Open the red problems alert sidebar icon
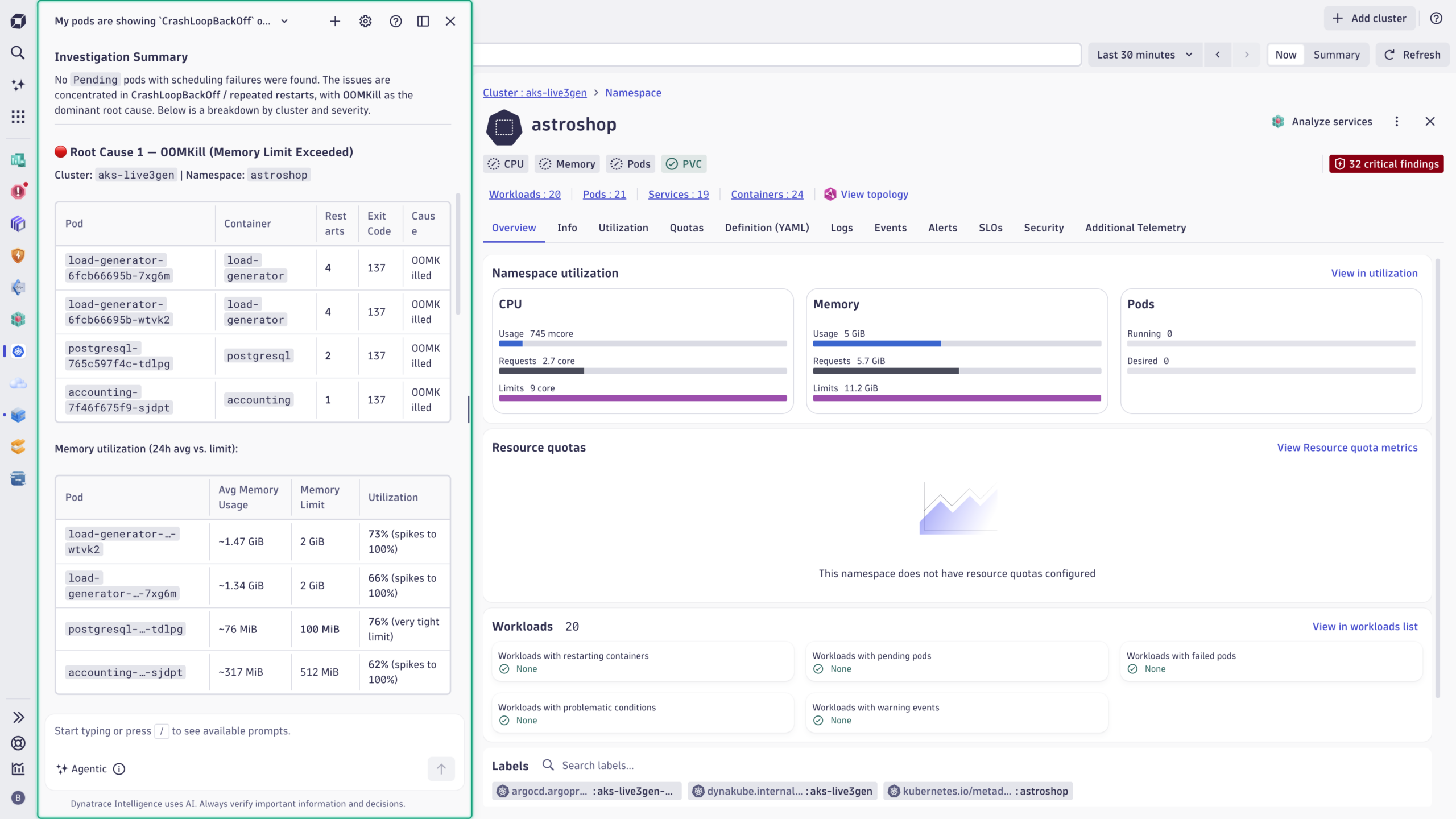The width and height of the screenshot is (1456, 819). click(18, 192)
